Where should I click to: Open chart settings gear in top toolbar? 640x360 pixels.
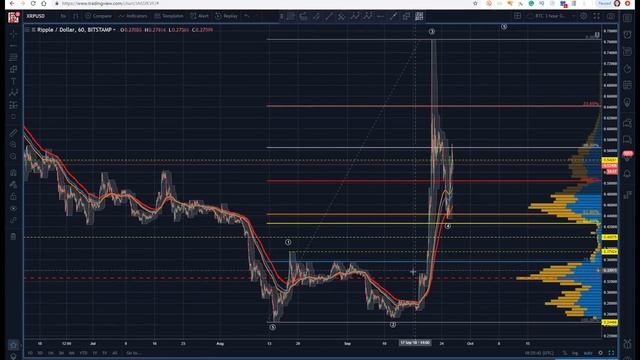584,16
